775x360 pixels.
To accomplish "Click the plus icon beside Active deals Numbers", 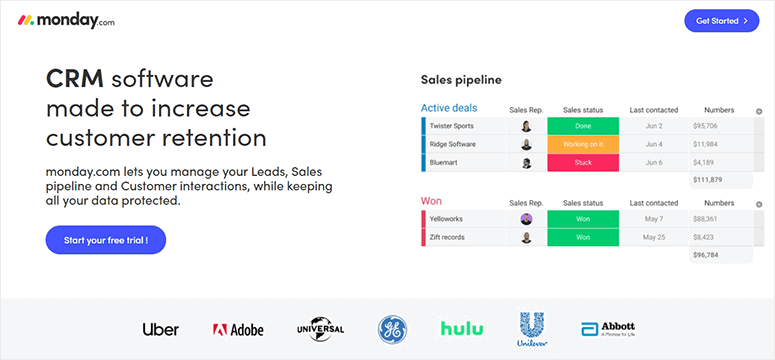I will coord(759,111).
